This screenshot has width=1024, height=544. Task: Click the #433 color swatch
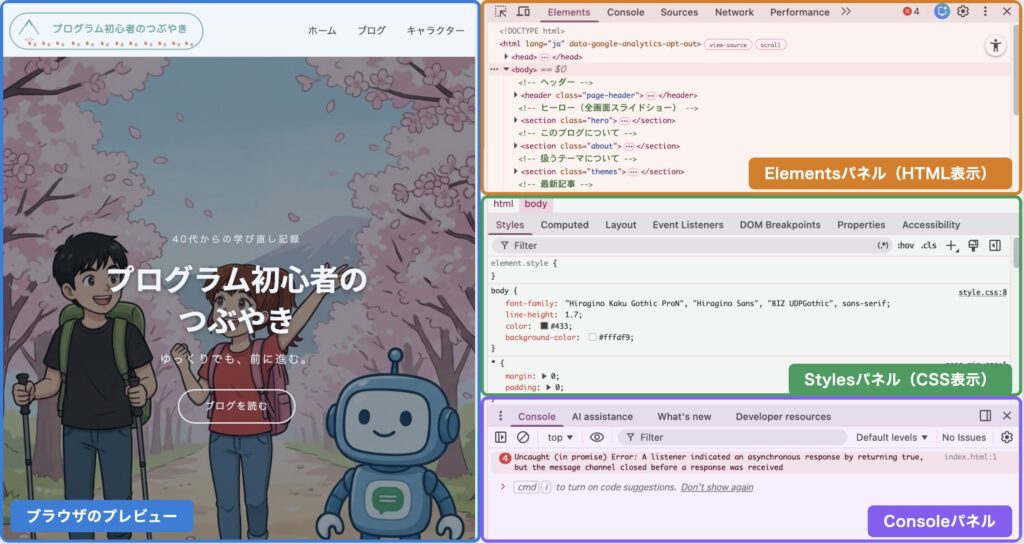tap(543, 326)
